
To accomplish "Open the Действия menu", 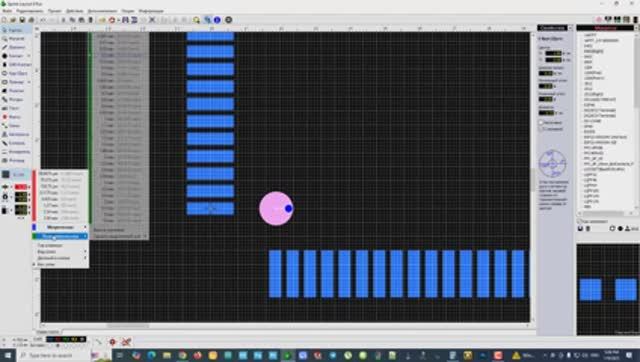I will [74, 11].
